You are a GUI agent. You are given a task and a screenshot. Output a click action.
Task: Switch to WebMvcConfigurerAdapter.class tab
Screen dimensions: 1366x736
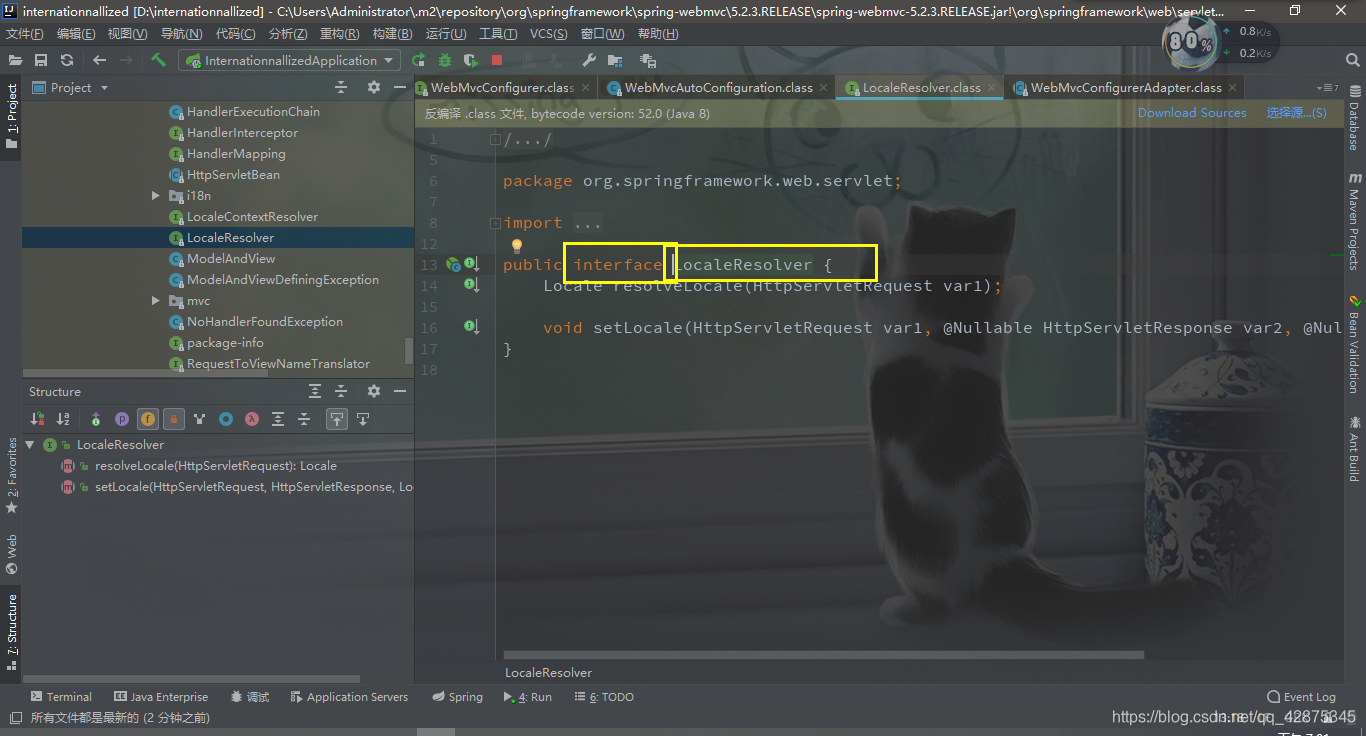pos(1126,88)
